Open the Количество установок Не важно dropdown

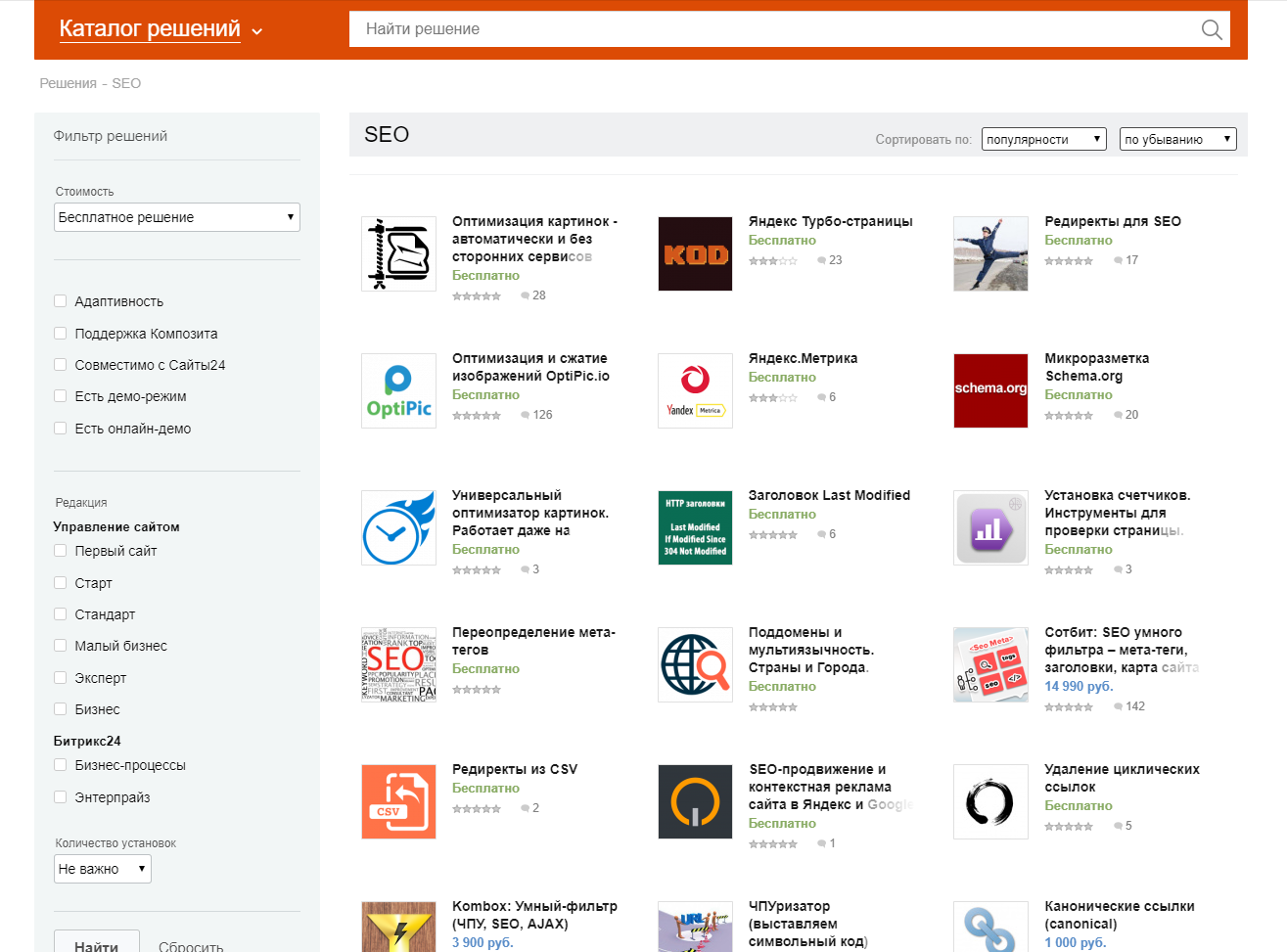(x=103, y=869)
